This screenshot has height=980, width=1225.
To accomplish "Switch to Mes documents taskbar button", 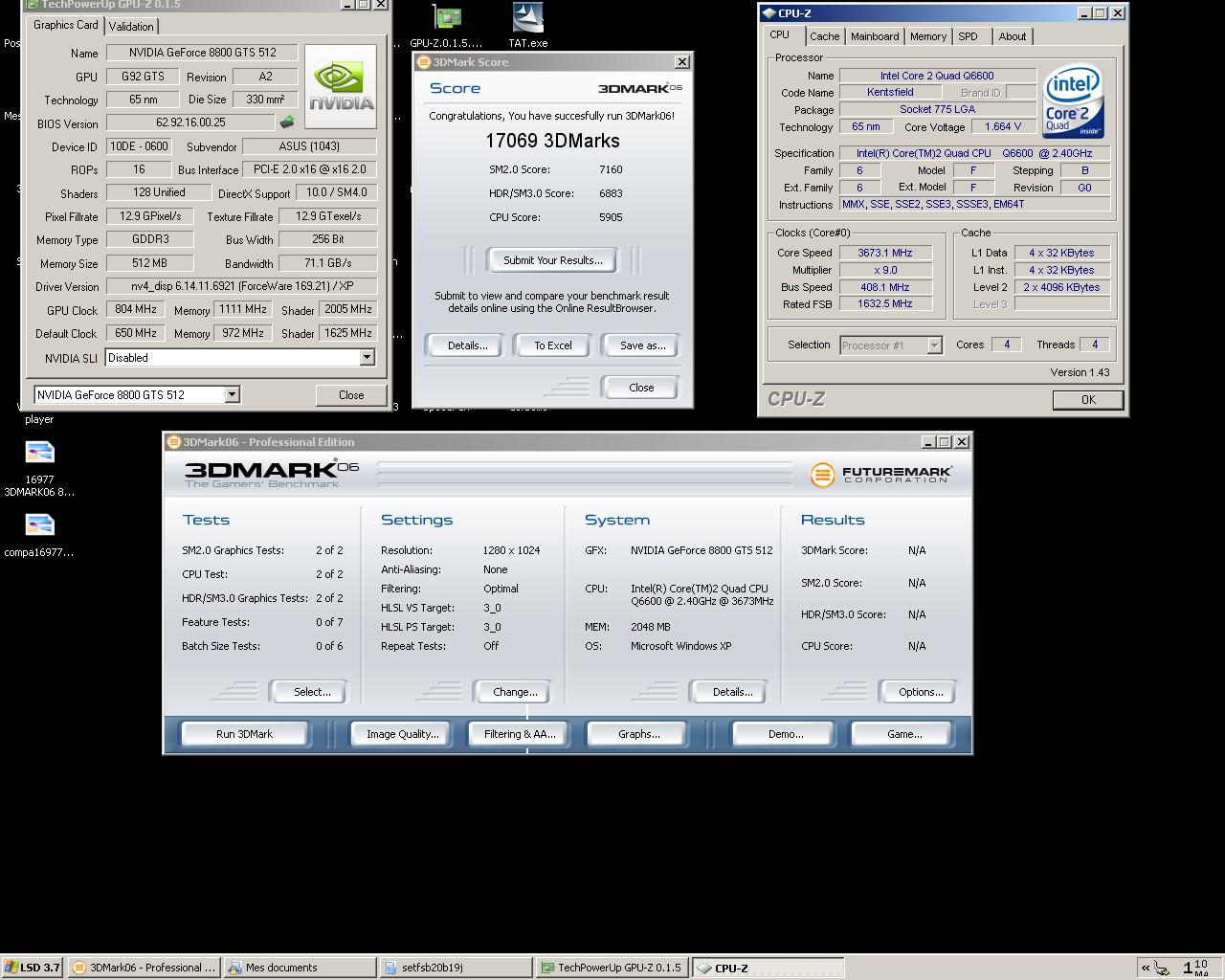I will coord(301,968).
